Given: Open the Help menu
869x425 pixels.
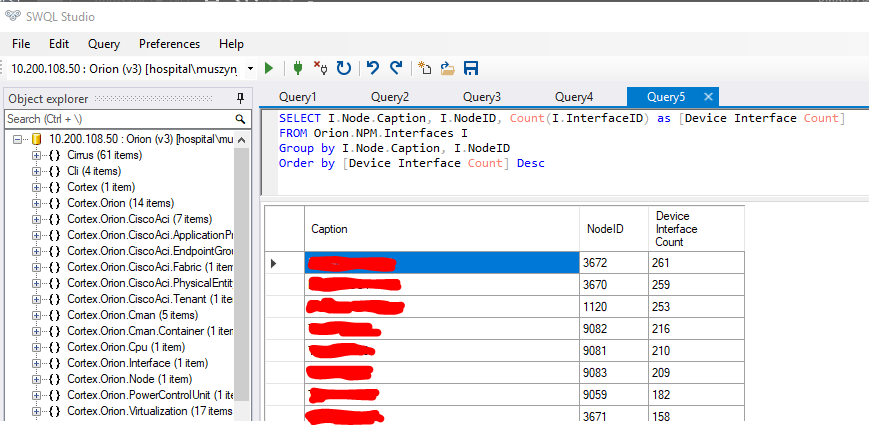Looking at the screenshot, I should coord(231,44).
